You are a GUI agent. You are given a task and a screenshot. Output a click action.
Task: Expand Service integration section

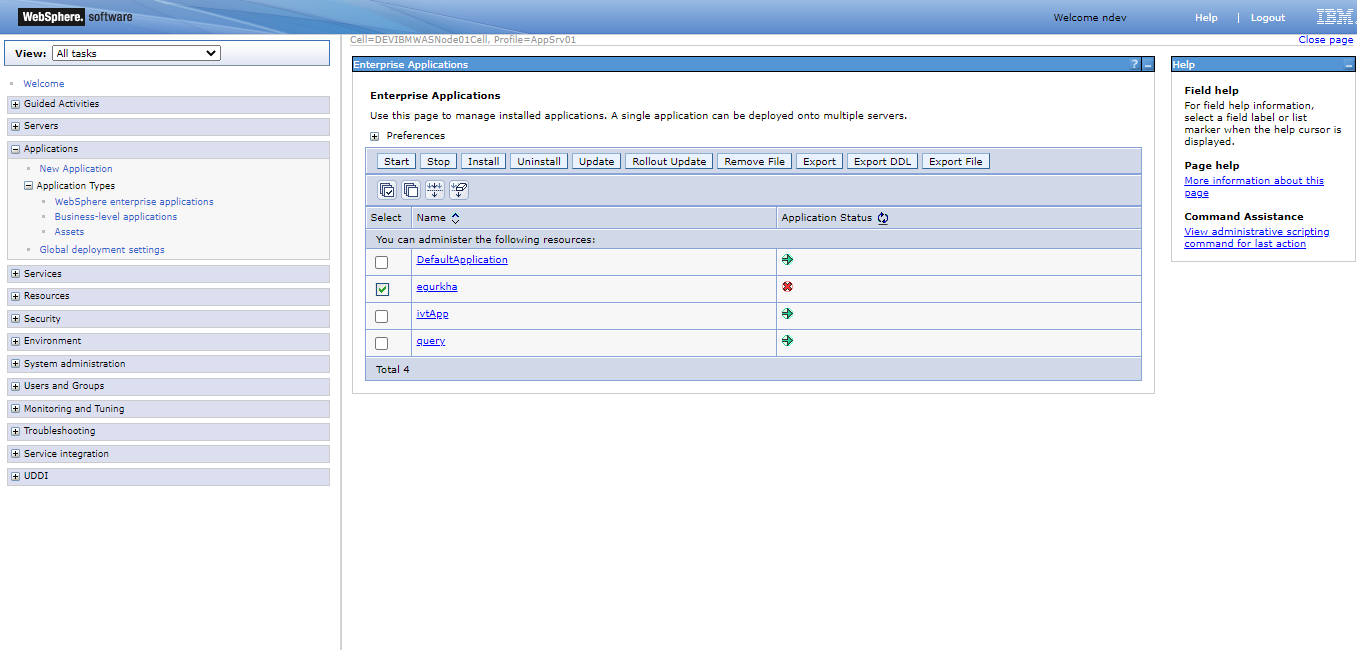pyautogui.click(x=15, y=454)
